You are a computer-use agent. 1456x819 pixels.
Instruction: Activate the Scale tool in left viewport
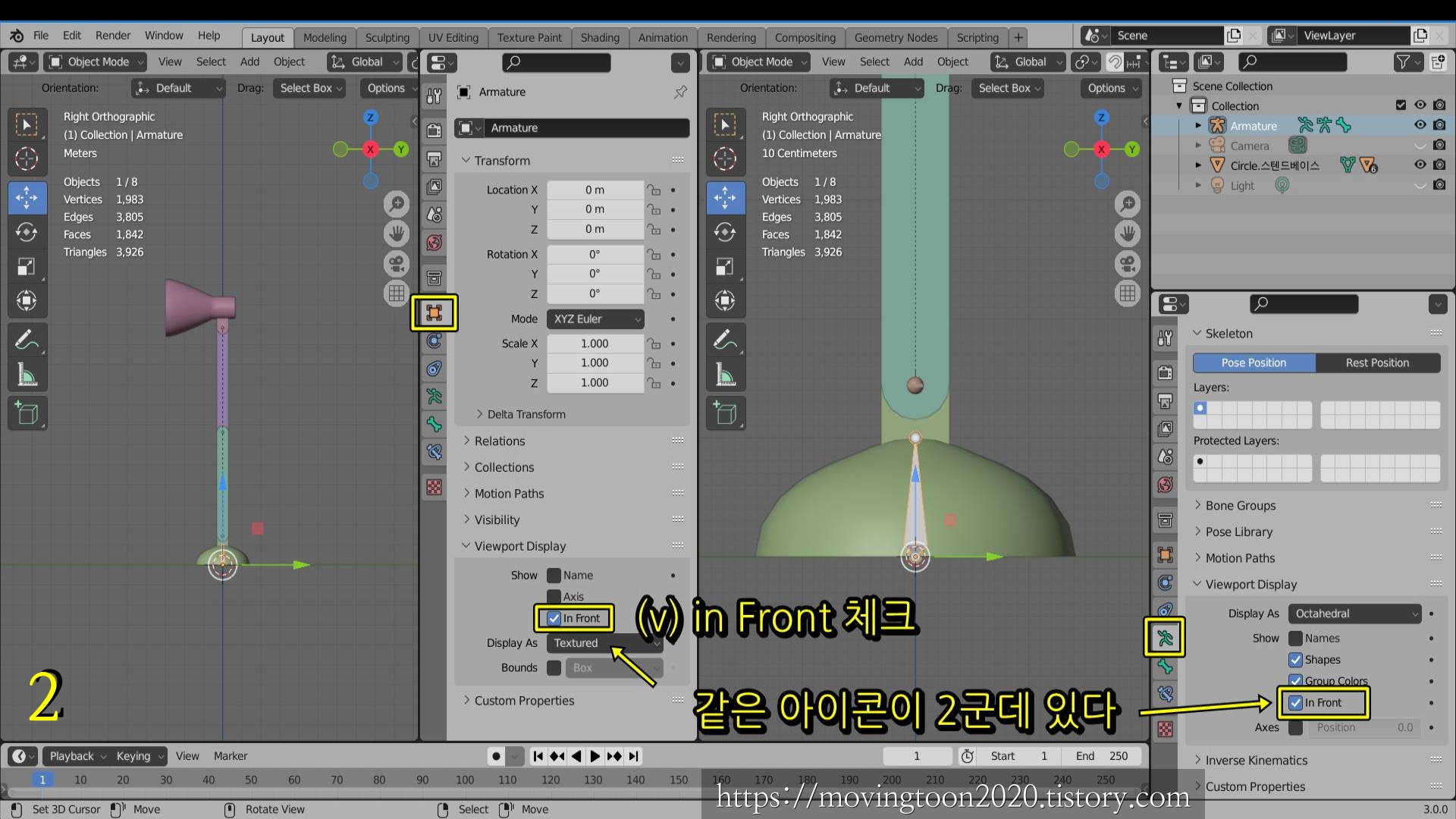pyautogui.click(x=27, y=266)
